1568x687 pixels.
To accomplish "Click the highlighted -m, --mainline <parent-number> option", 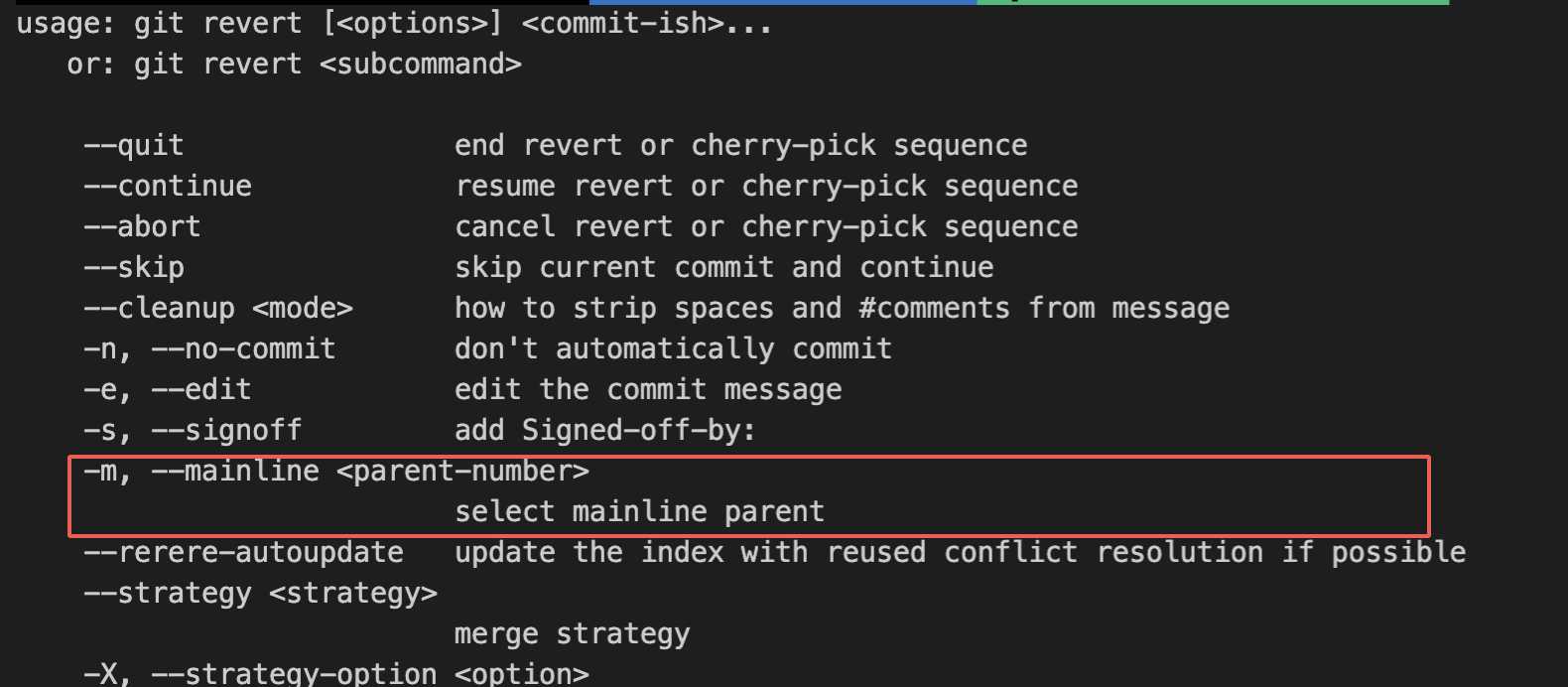I will 336,472.
